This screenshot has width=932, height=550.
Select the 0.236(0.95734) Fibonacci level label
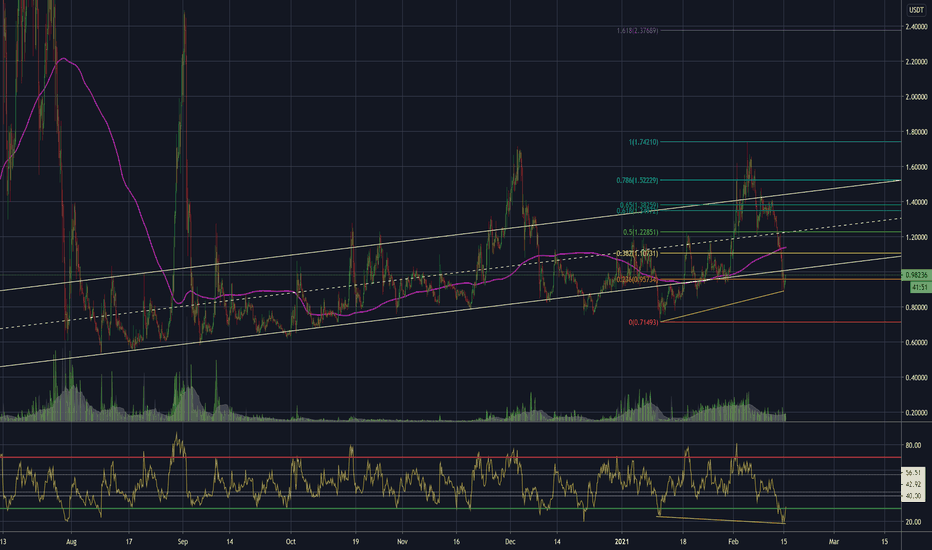(x=637, y=279)
